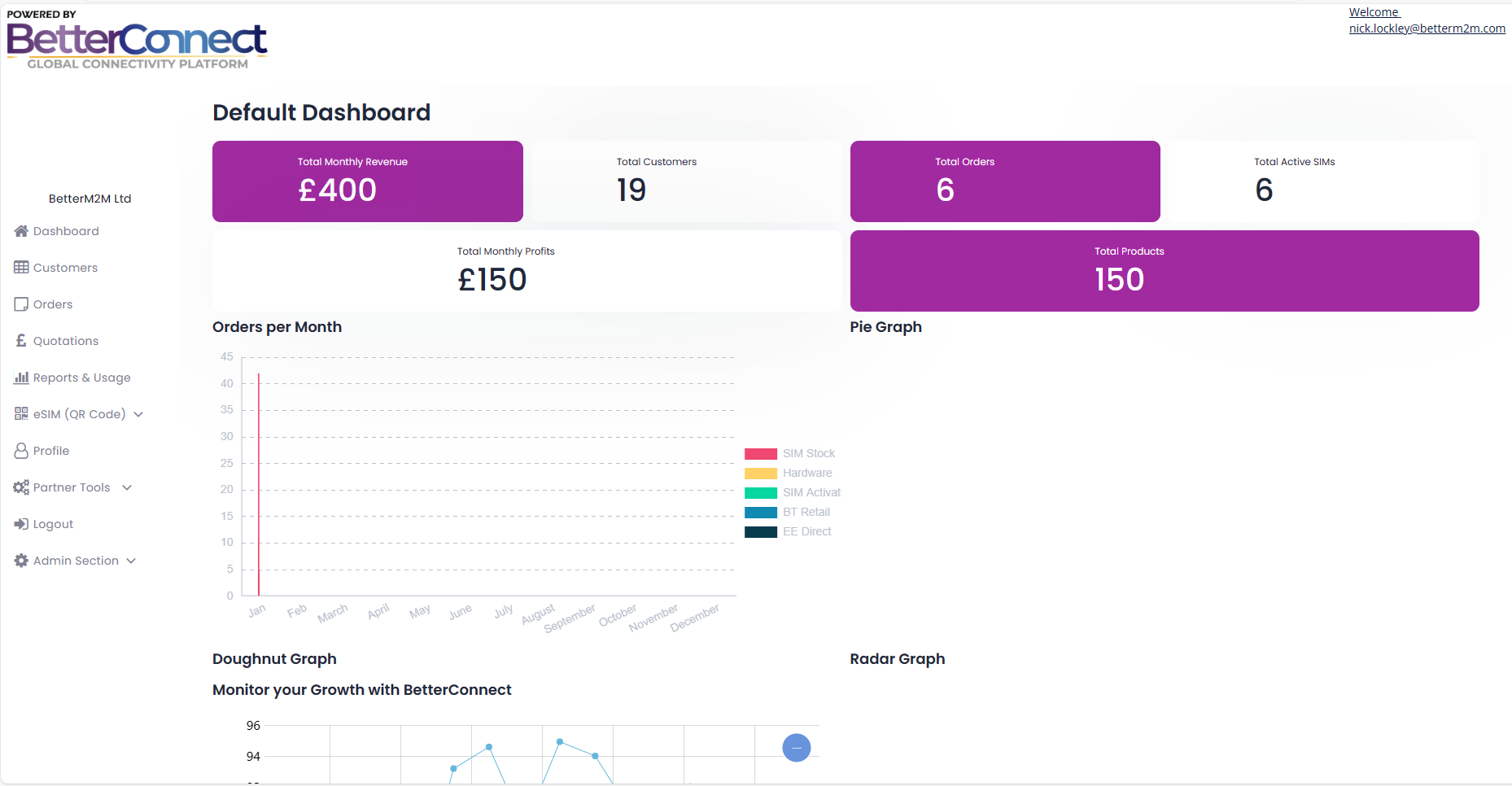
Task: Toggle BT Retail legend series
Action: [x=787, y=512]
